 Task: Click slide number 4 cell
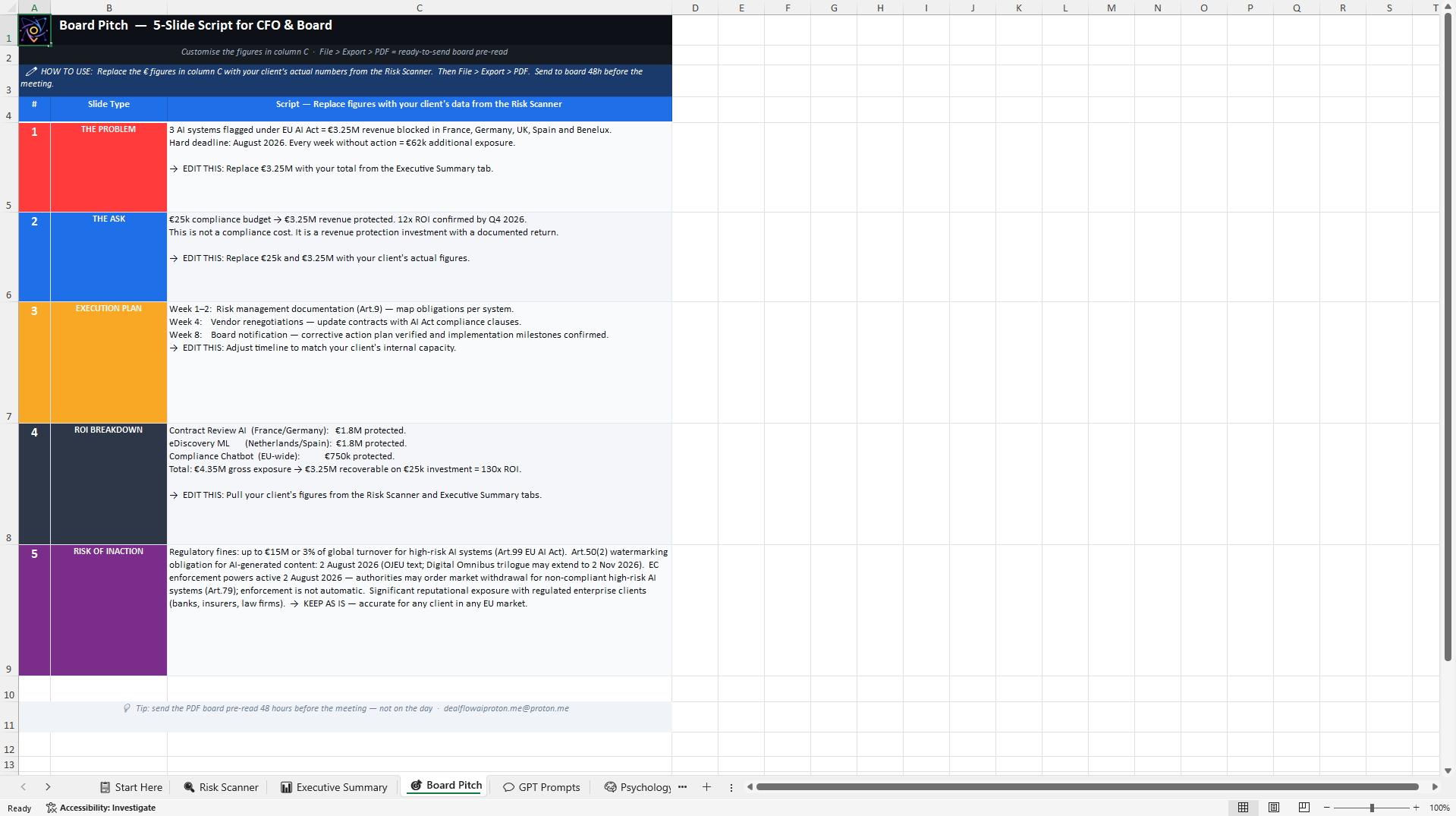tap(34, 484)
